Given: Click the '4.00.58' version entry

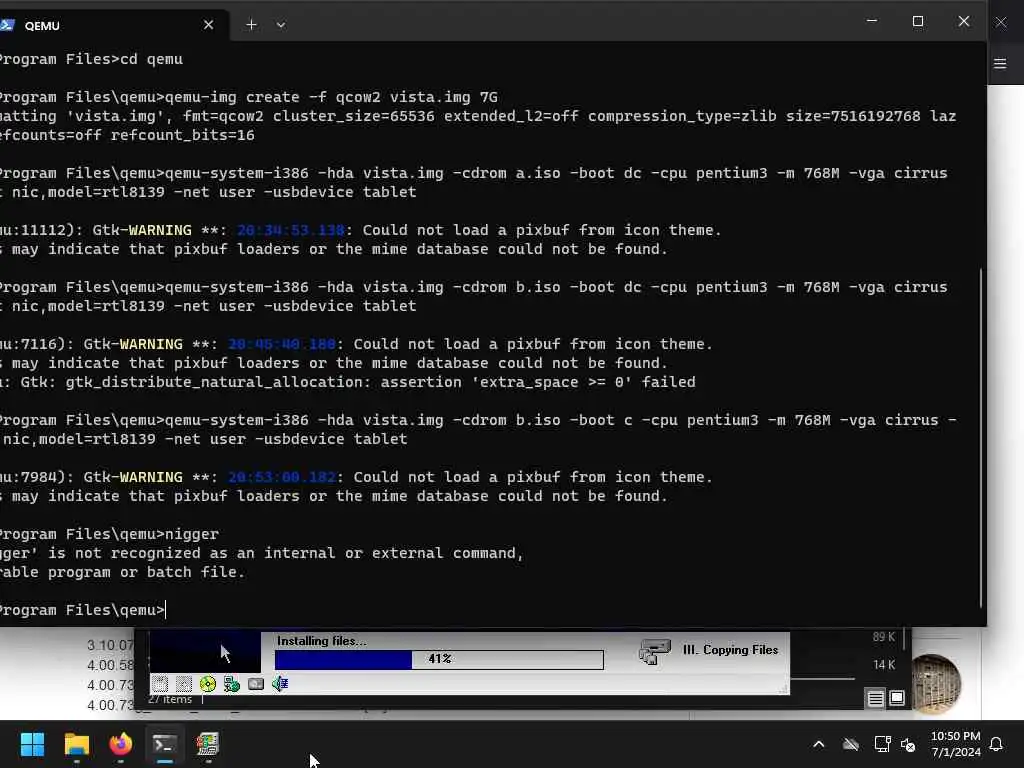Looking at the screenshot, I should click(110, 665).
